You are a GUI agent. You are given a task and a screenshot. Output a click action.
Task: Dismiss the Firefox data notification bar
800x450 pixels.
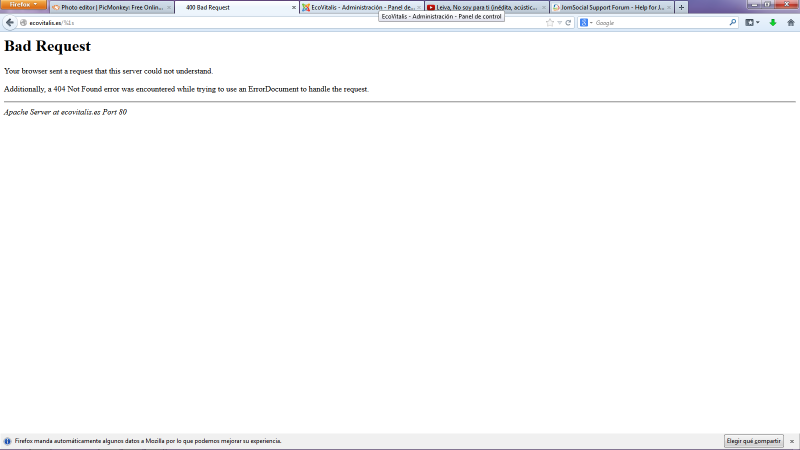pyautogui.click(x=791, y=441)
